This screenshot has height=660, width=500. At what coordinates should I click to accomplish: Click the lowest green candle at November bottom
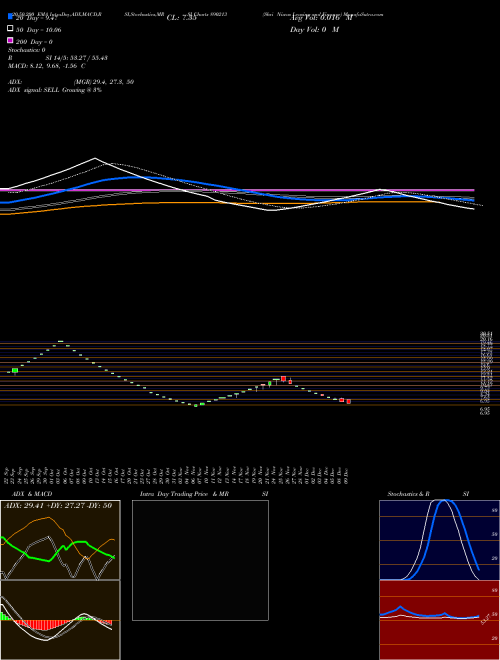pyautogui.click(x=196, y=406)
